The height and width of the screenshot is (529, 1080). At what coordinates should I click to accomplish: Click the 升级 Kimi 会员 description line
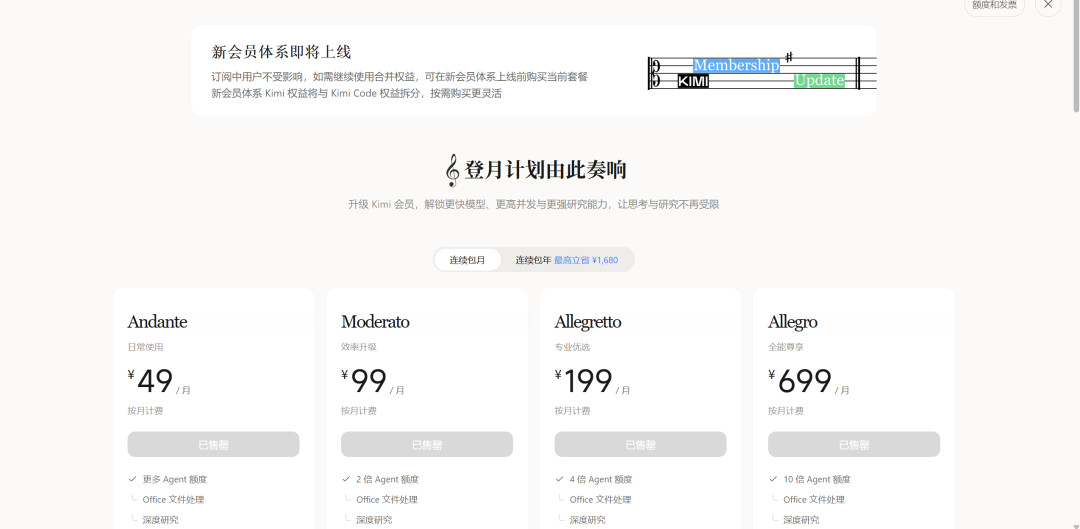click(x=534, y=205)
